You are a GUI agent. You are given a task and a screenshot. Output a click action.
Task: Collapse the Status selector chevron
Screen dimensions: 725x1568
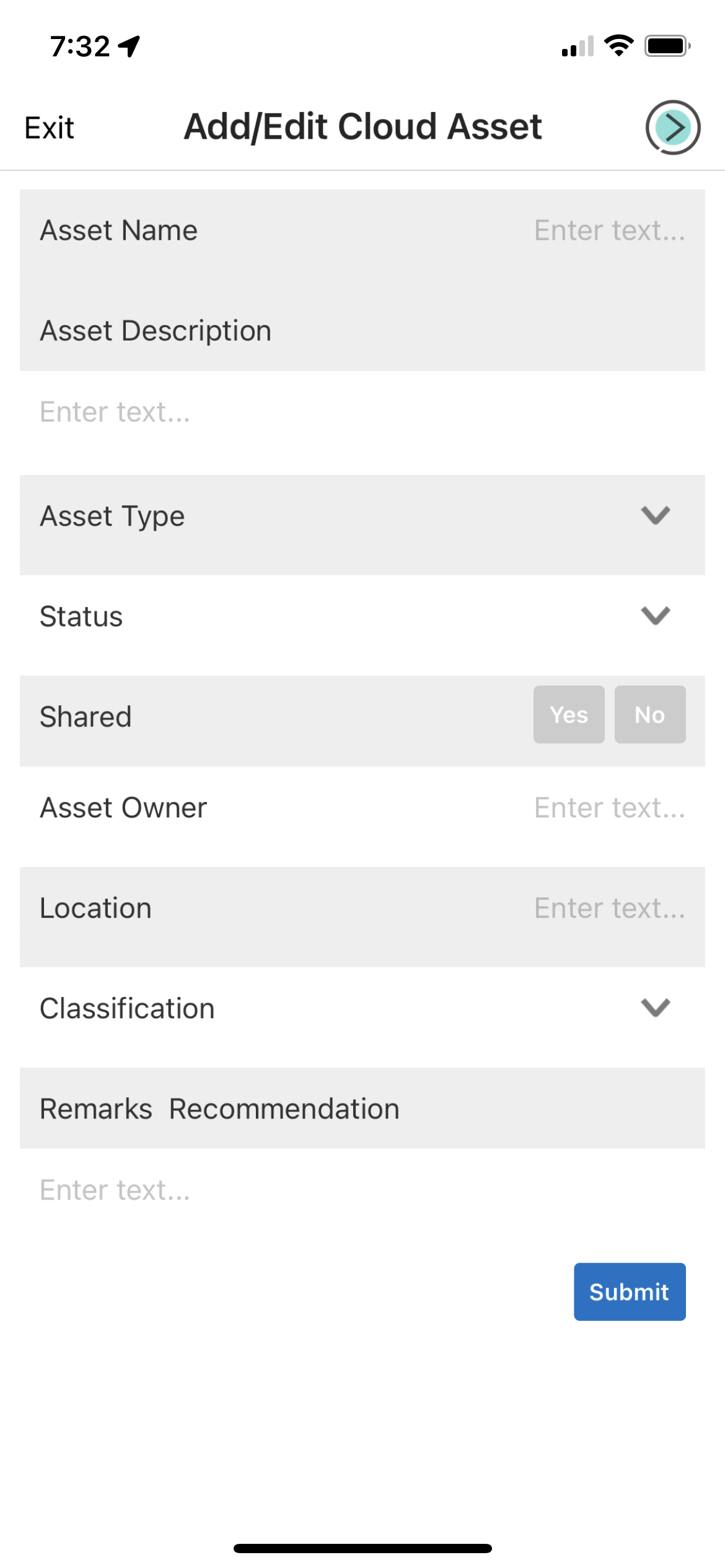point(654,615)
